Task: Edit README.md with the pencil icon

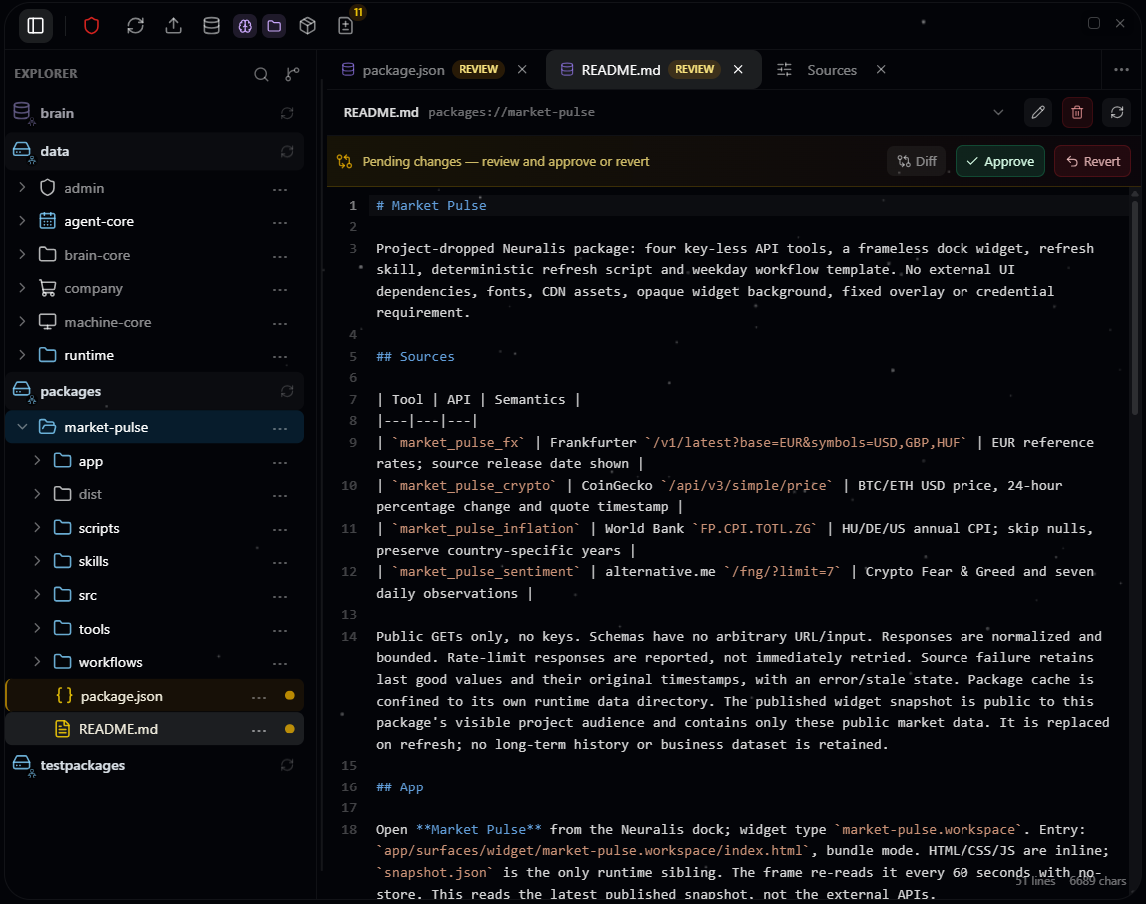Action: click(1038, 113)
